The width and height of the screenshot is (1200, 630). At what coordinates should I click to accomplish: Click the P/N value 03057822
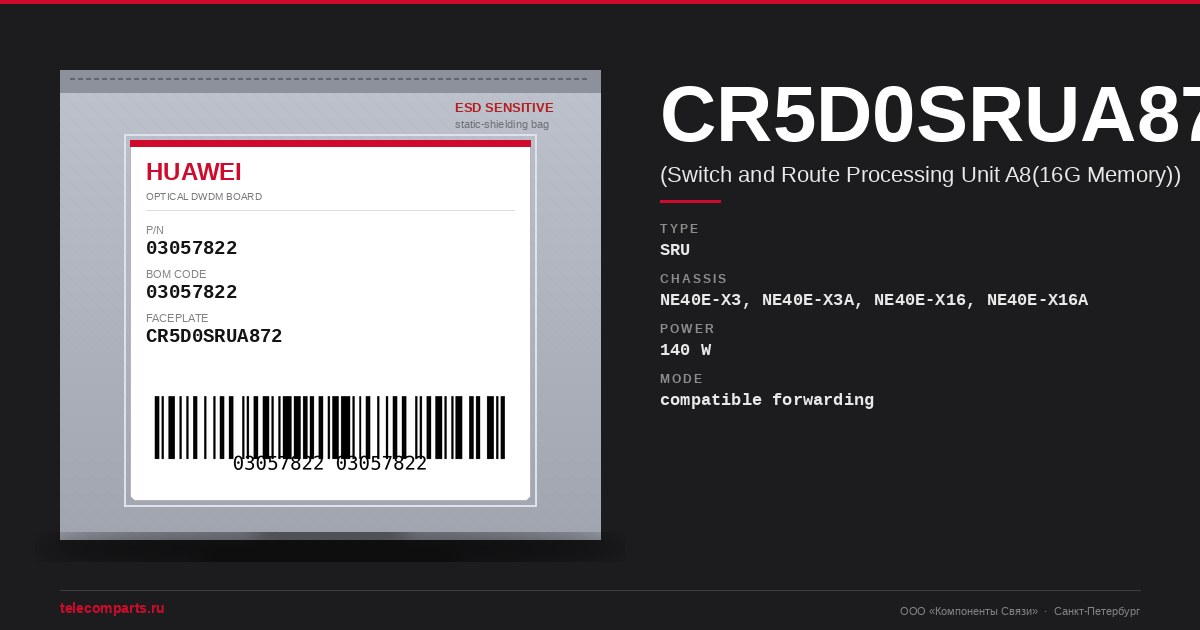[191, 248]
